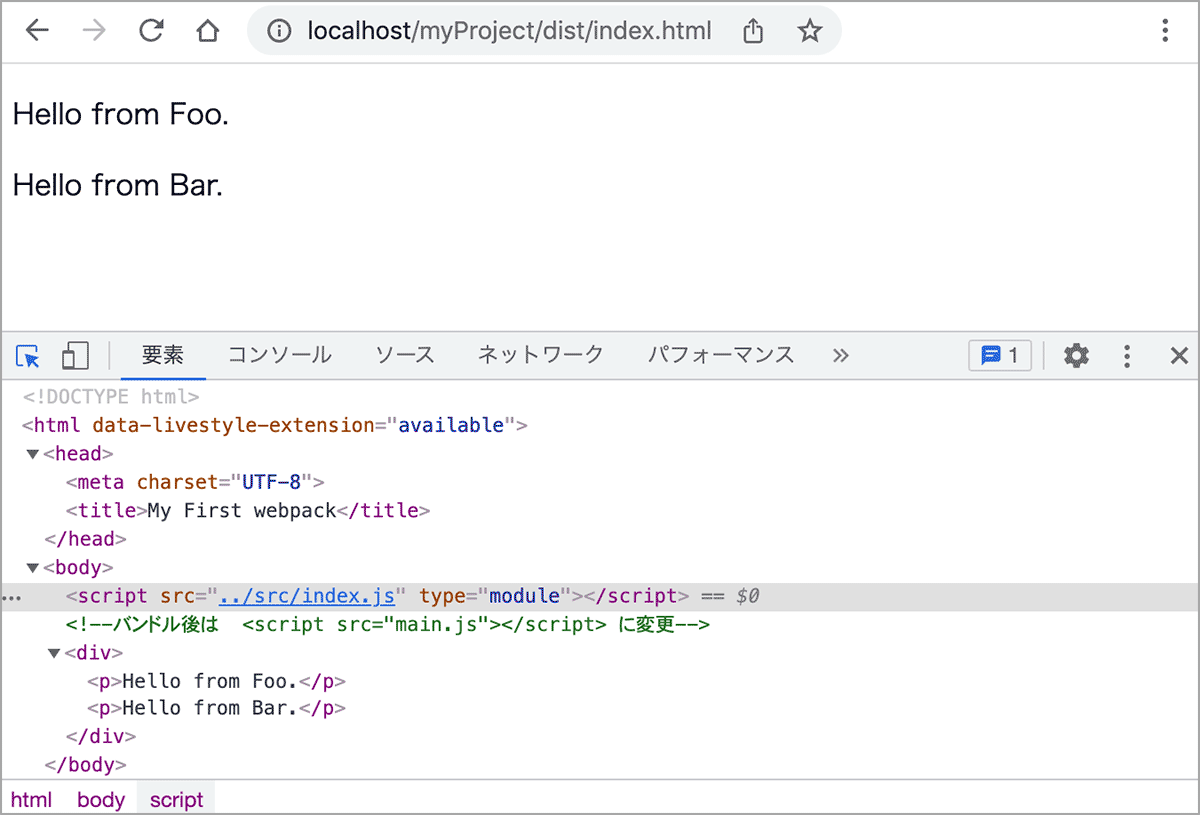Click the browser forward arrow
The width and height of the screenshot is (1200, 815).
coord(94,31)
